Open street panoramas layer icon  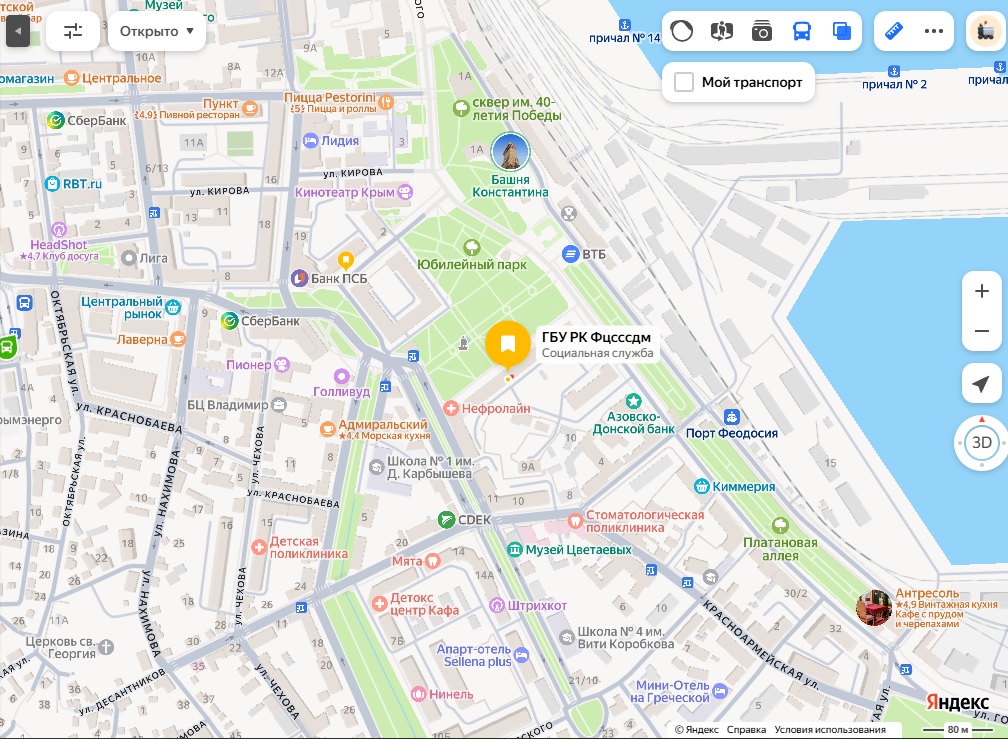(x=722, y=31)
